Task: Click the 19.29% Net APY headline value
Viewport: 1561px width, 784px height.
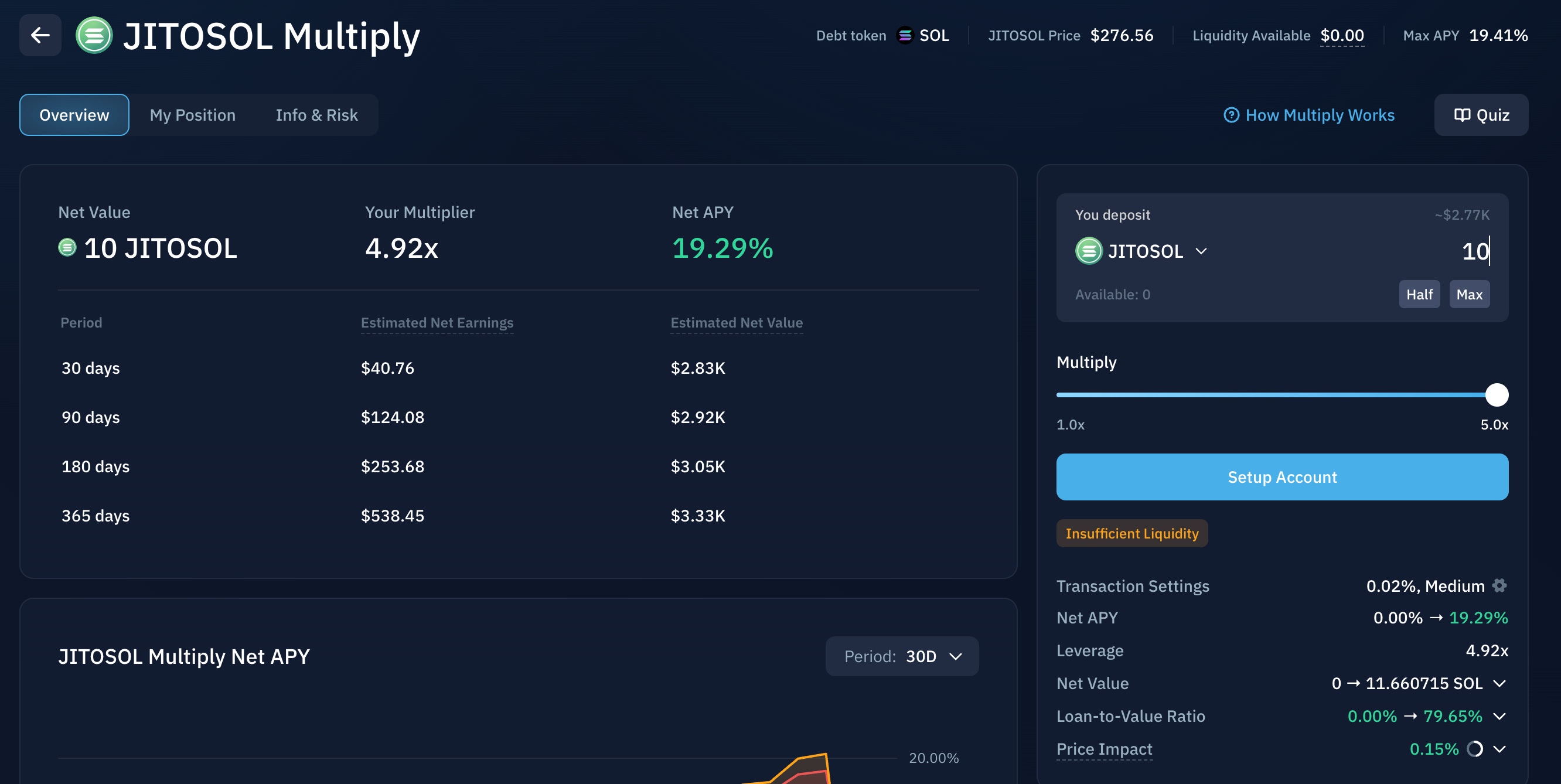Action: pos(722,248)
